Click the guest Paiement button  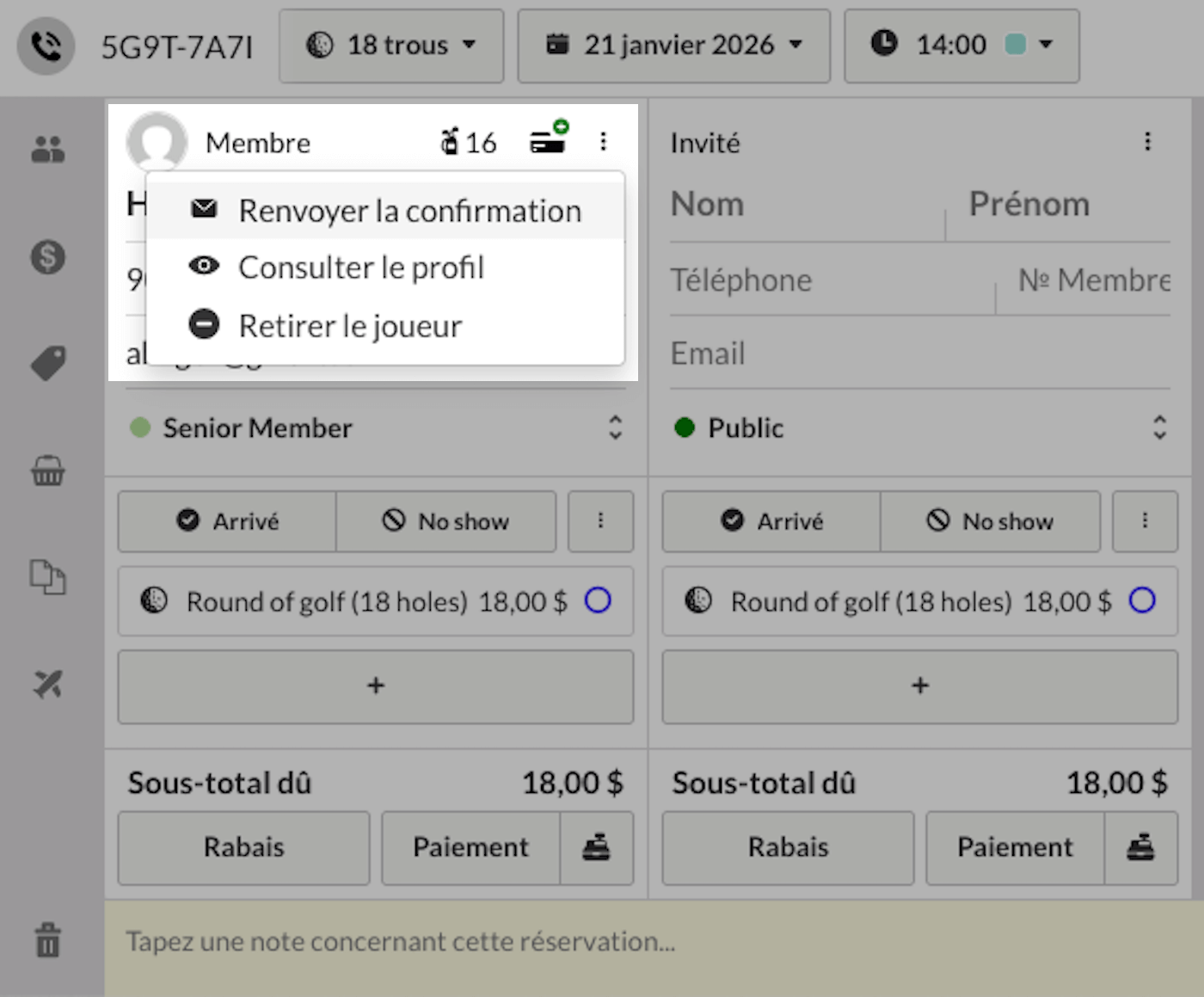[1016, 847]
